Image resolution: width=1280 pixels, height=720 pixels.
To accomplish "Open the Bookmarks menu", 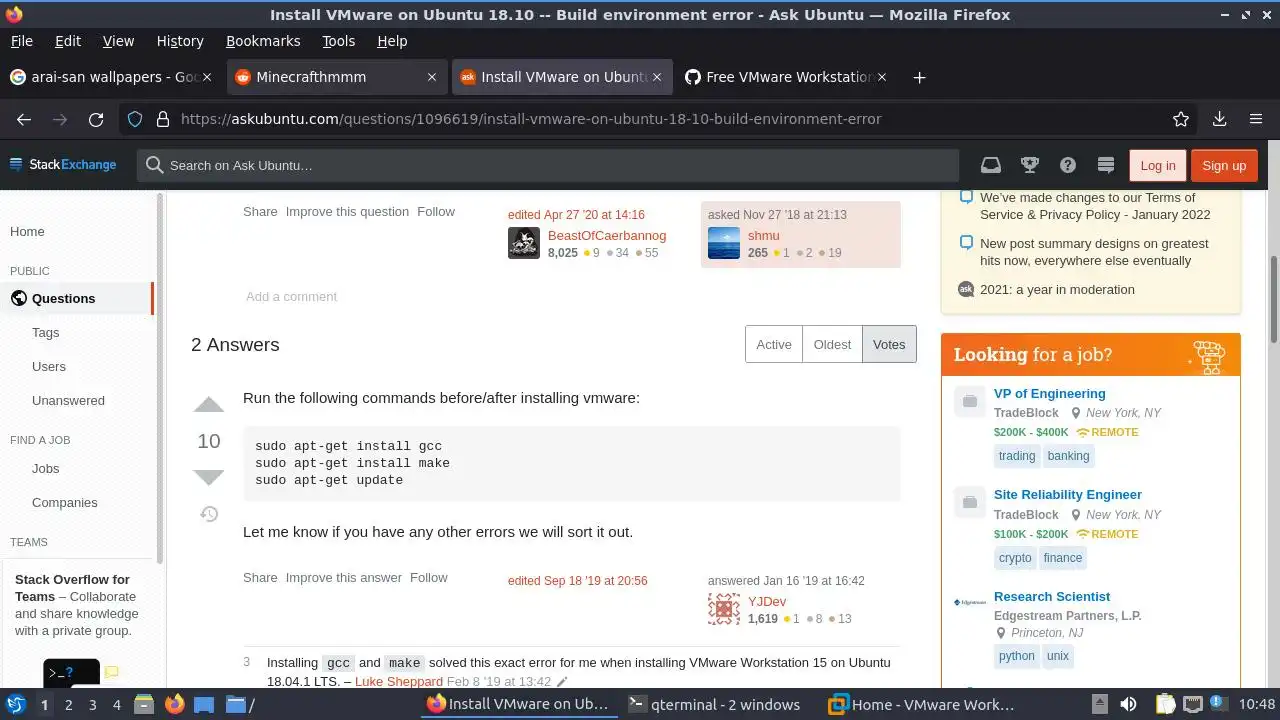I will tap(263, 41).
